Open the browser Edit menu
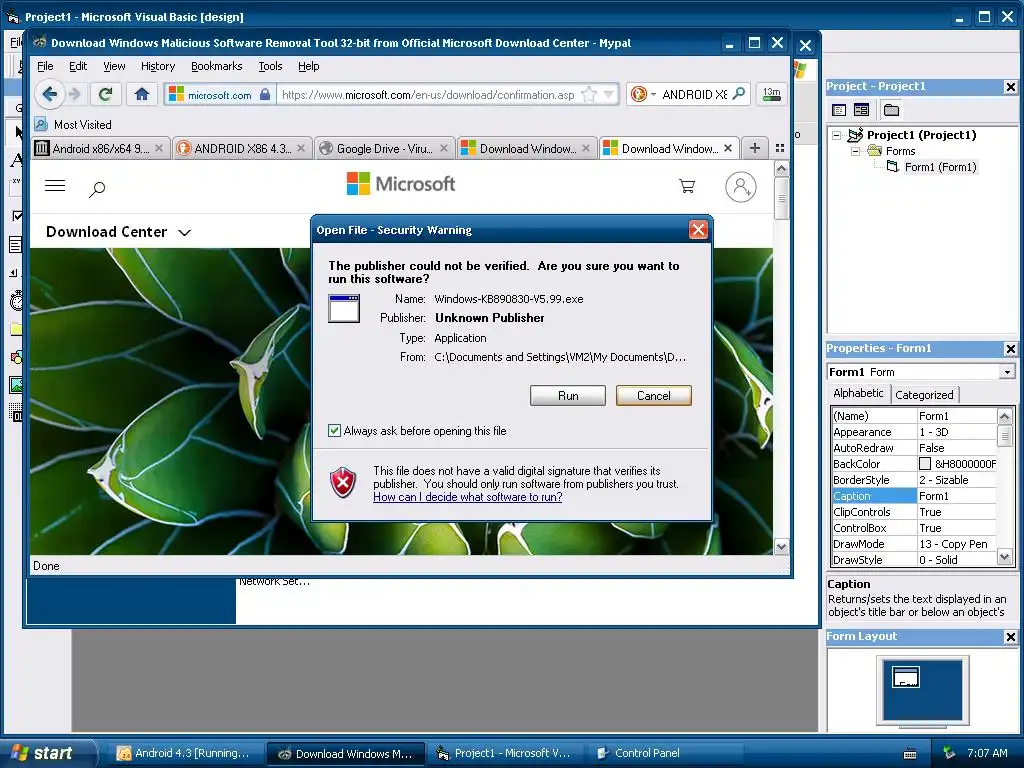 78,66
